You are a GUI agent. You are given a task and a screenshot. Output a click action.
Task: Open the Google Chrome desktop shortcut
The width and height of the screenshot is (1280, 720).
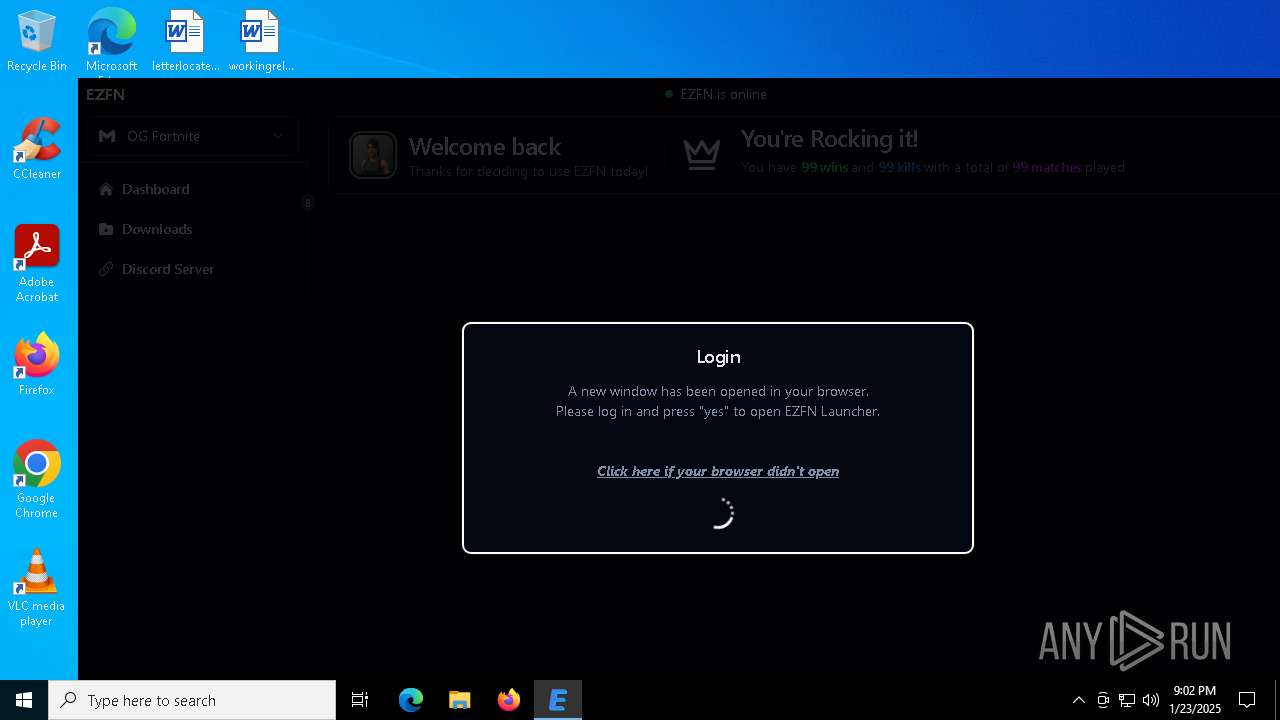[x=37, y=480]
